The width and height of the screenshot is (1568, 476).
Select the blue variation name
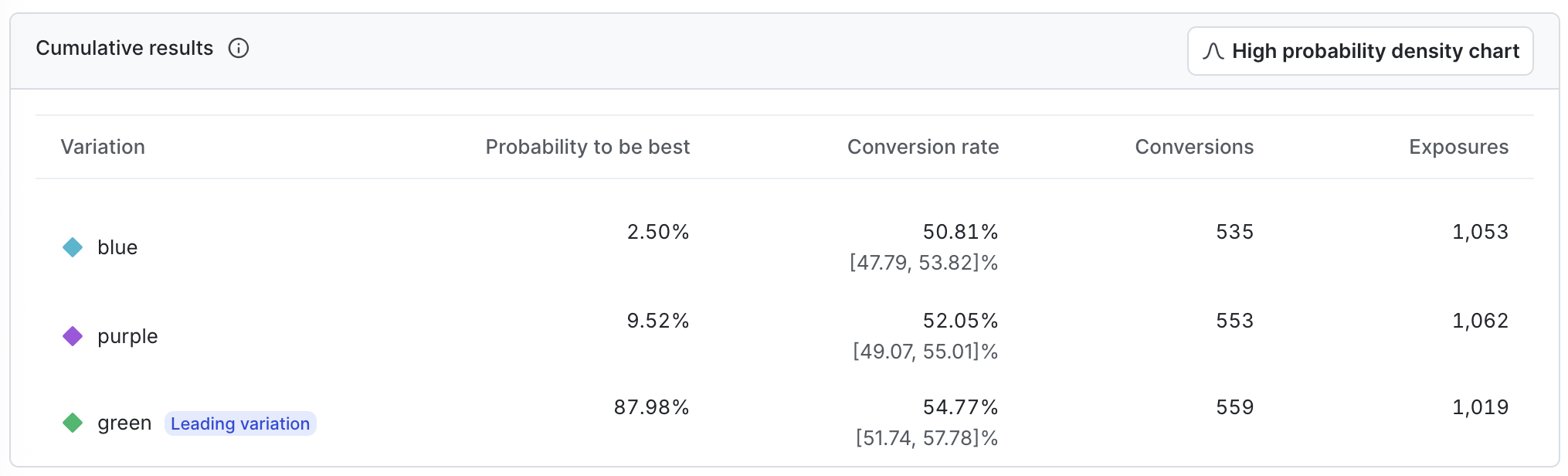117,247
